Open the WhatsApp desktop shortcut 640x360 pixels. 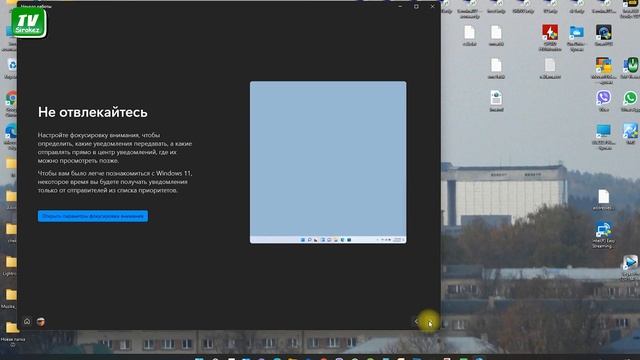(630, 101)
